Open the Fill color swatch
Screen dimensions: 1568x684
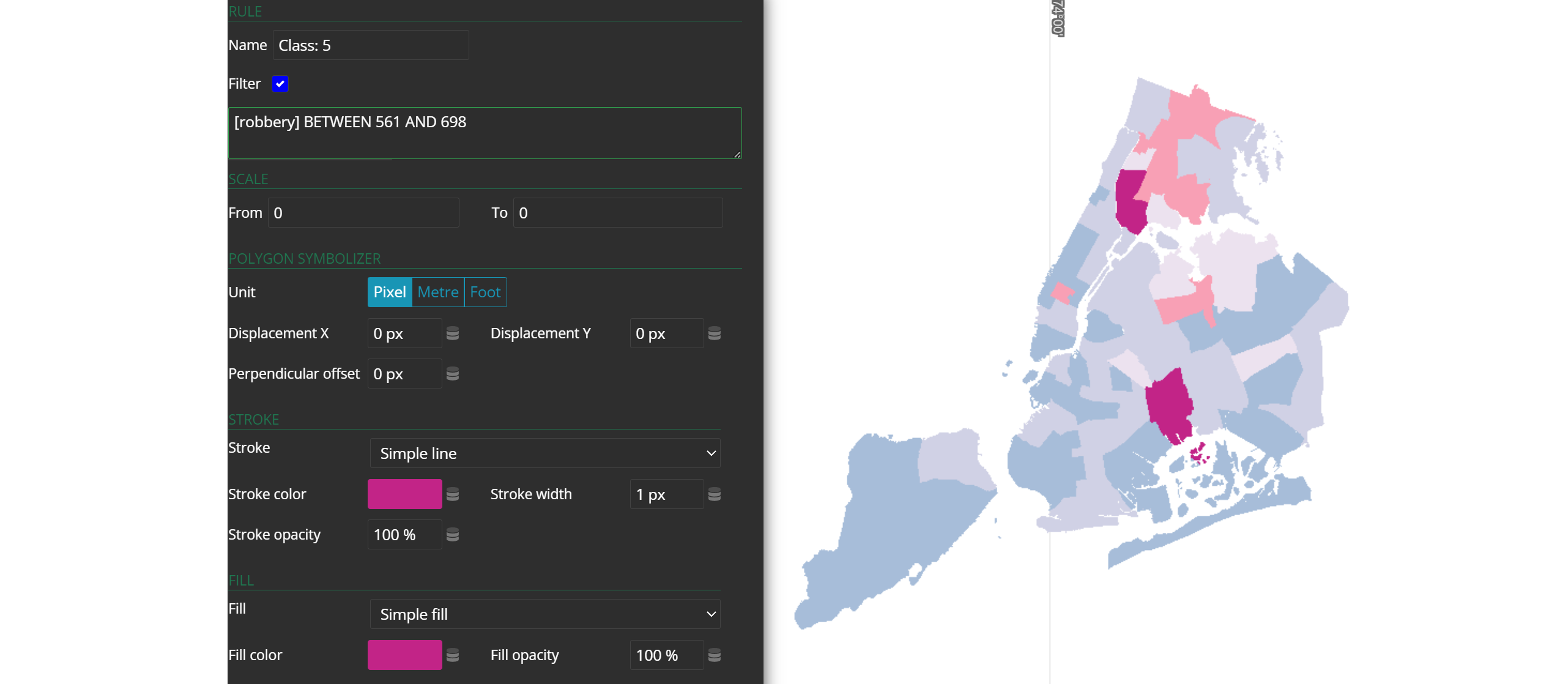coord(404,655)
